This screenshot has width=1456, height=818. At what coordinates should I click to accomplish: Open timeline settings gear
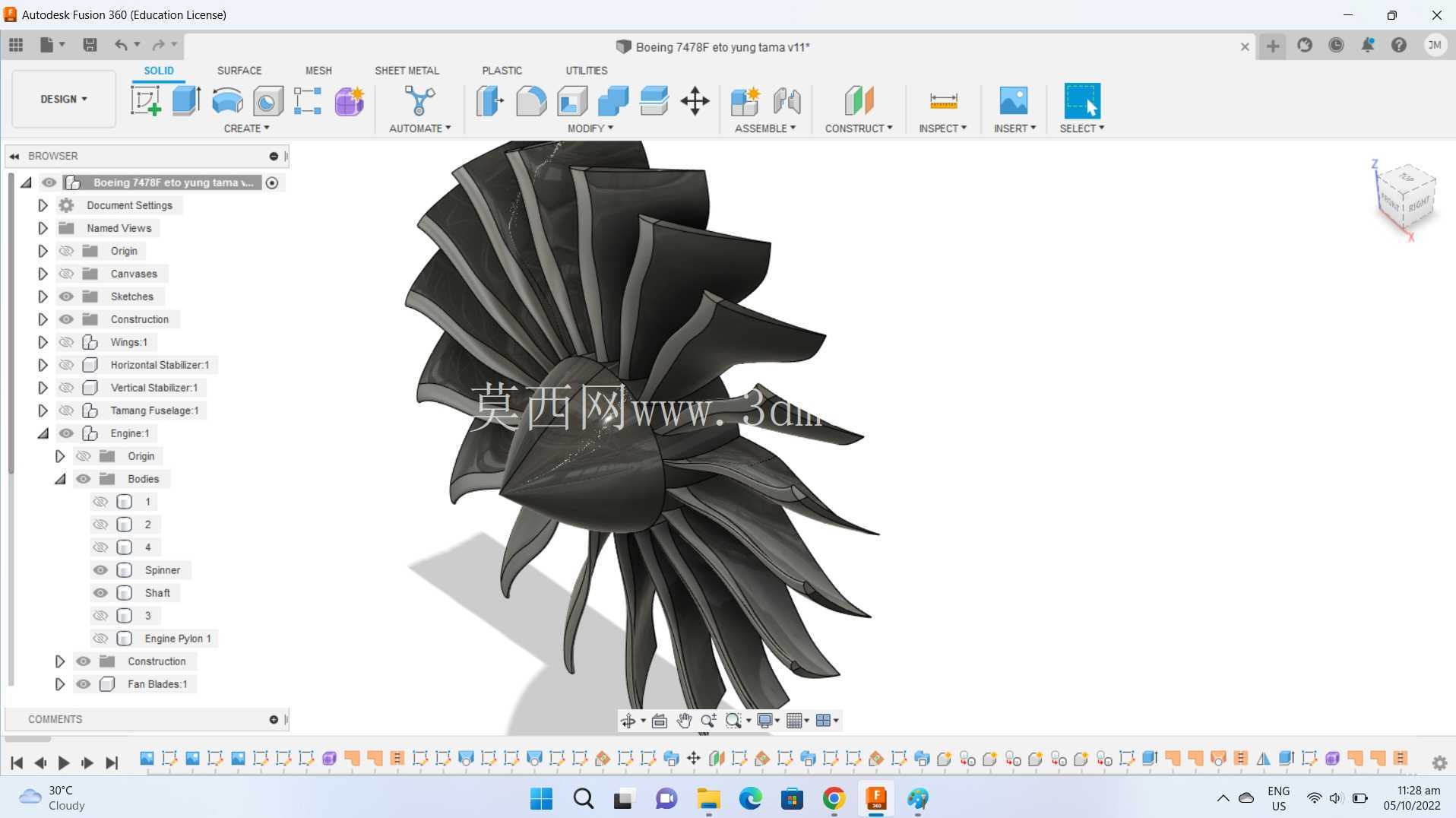pyautogui.click(x=1439, y=763)
